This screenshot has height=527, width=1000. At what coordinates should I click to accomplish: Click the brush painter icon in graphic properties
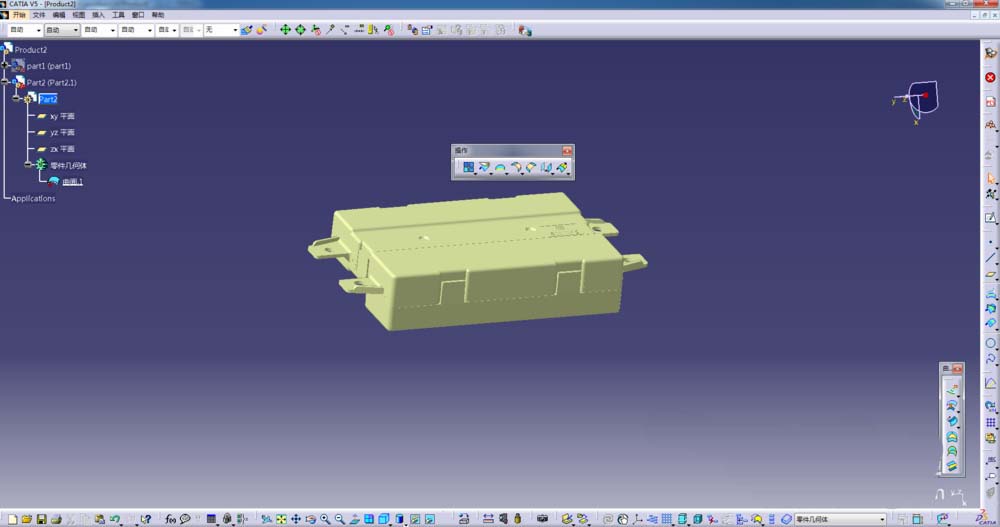coord(247,30)
